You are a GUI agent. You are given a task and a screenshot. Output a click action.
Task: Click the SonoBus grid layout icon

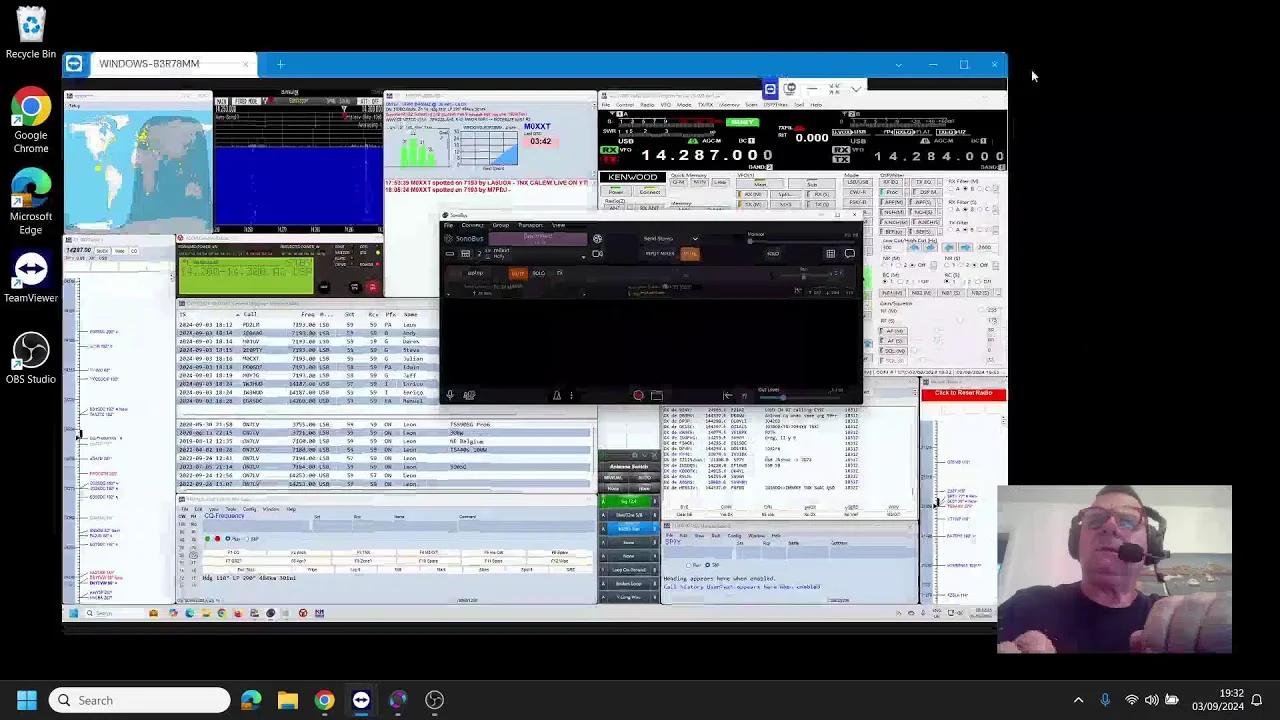click(830, 254)
